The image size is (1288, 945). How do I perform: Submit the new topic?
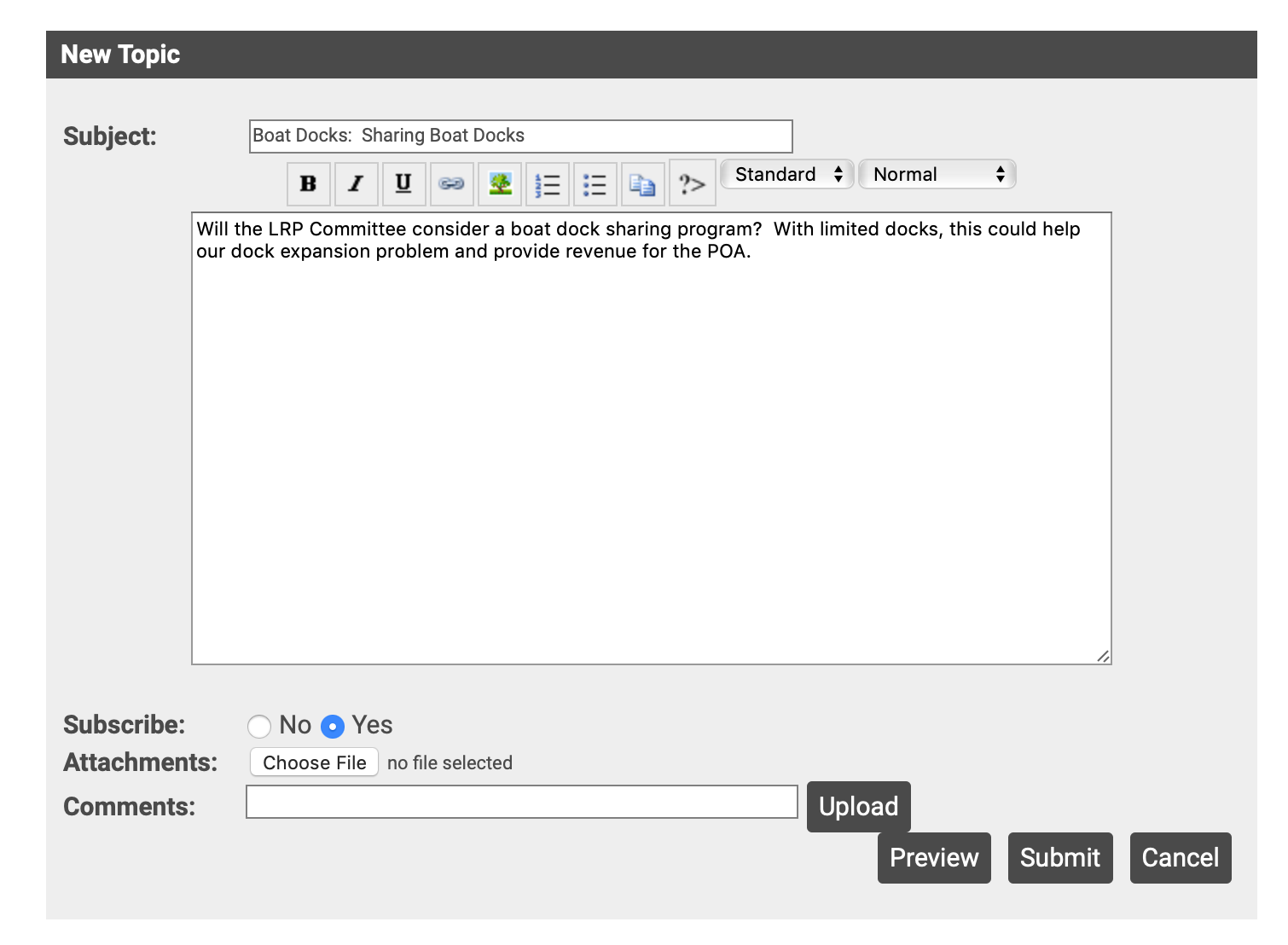tap(1060, 857)
